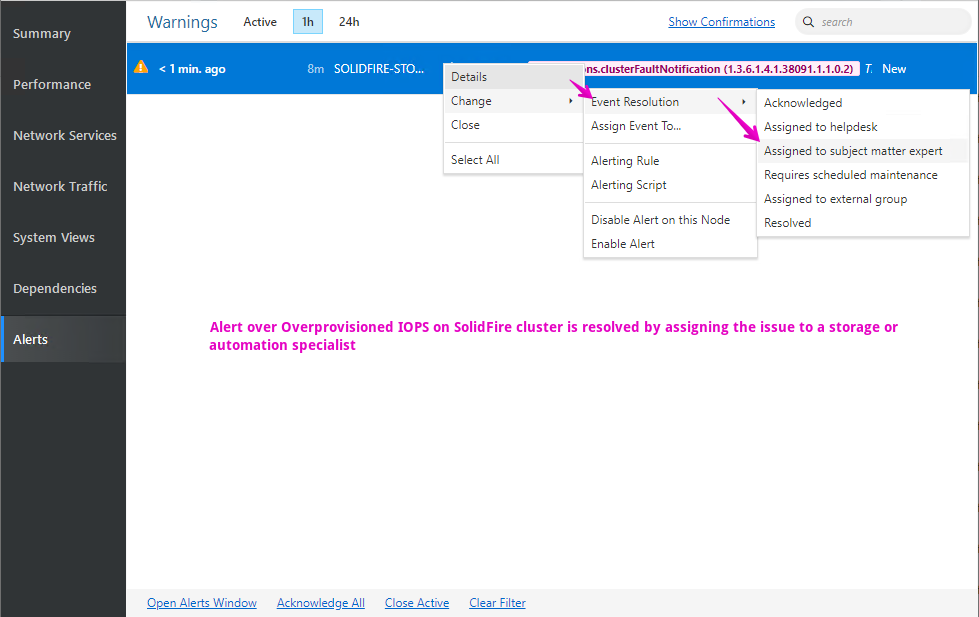Open the Summary sidebar section

coord(63,34)
